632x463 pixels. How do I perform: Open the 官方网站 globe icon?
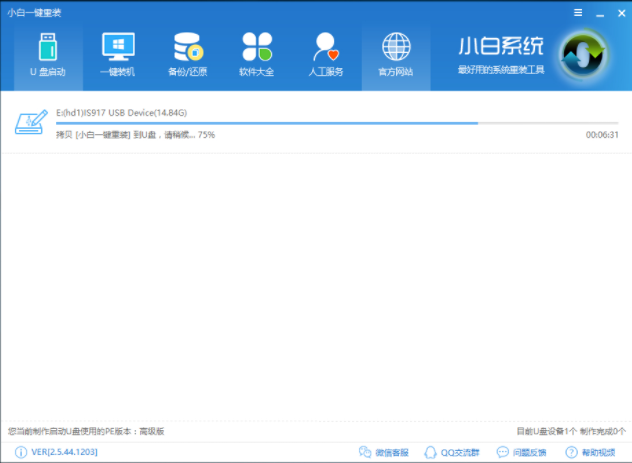click(x=396, y=48)
